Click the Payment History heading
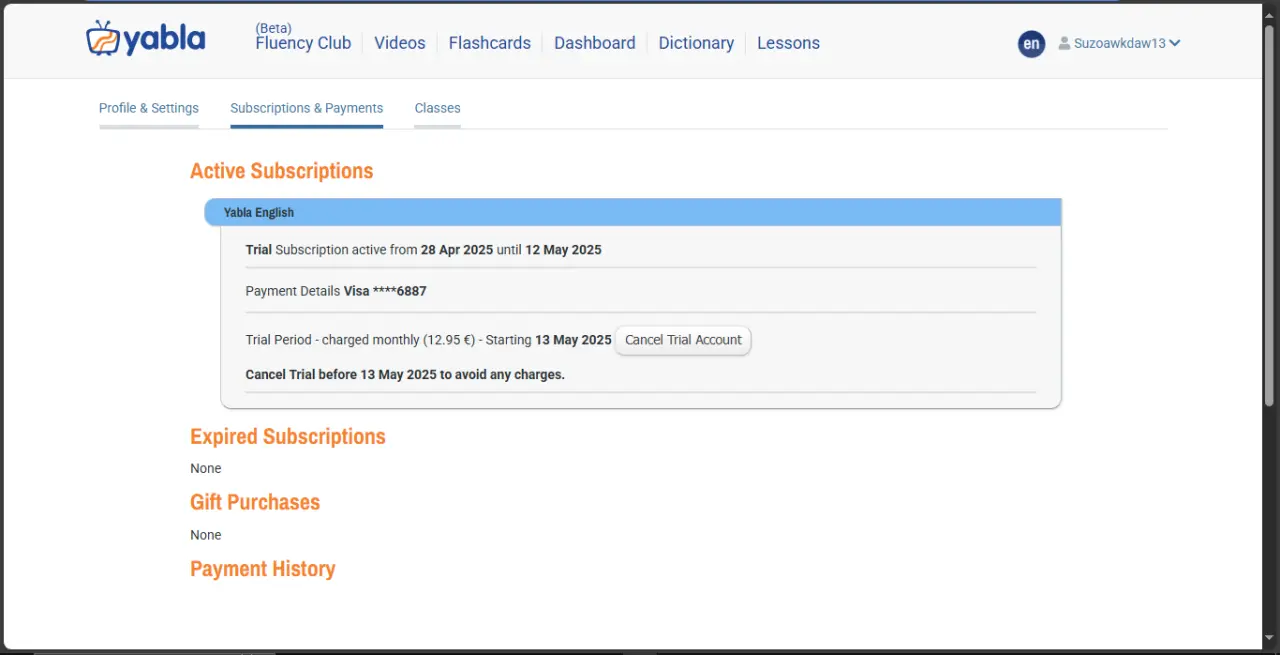 tap(263, 569)
